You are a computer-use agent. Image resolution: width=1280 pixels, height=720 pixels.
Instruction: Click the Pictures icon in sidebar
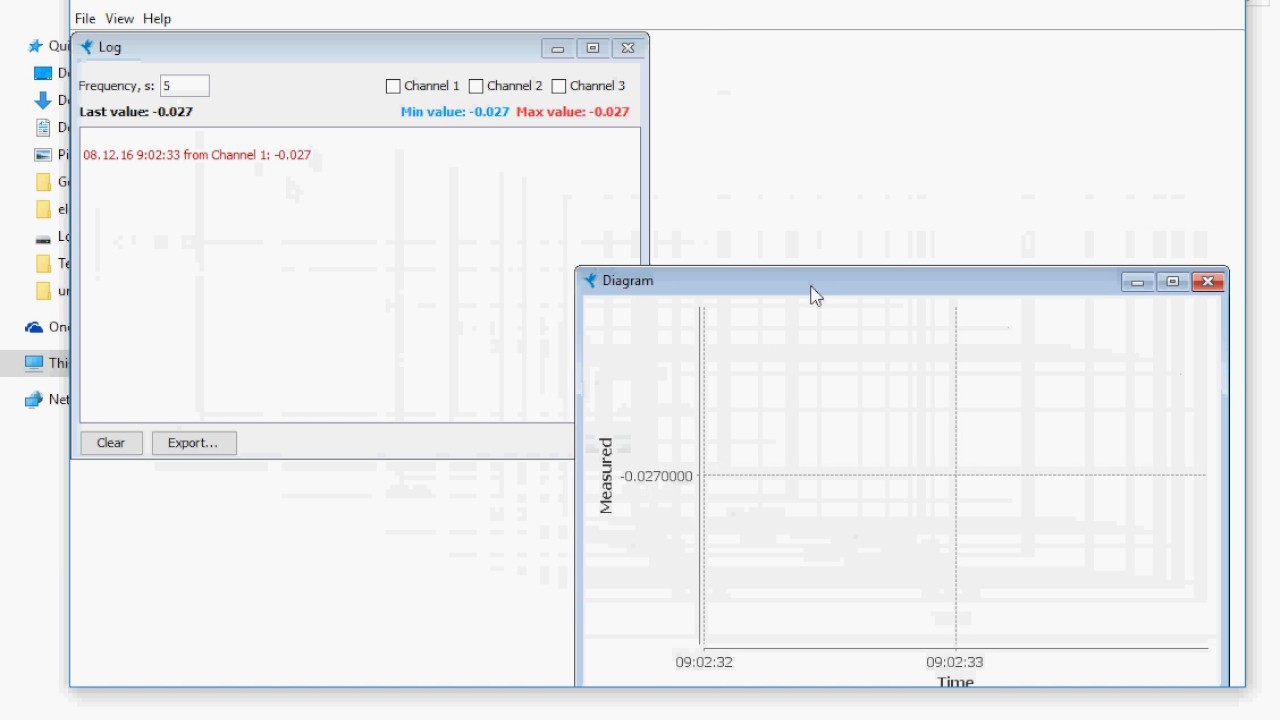(42, 155)
